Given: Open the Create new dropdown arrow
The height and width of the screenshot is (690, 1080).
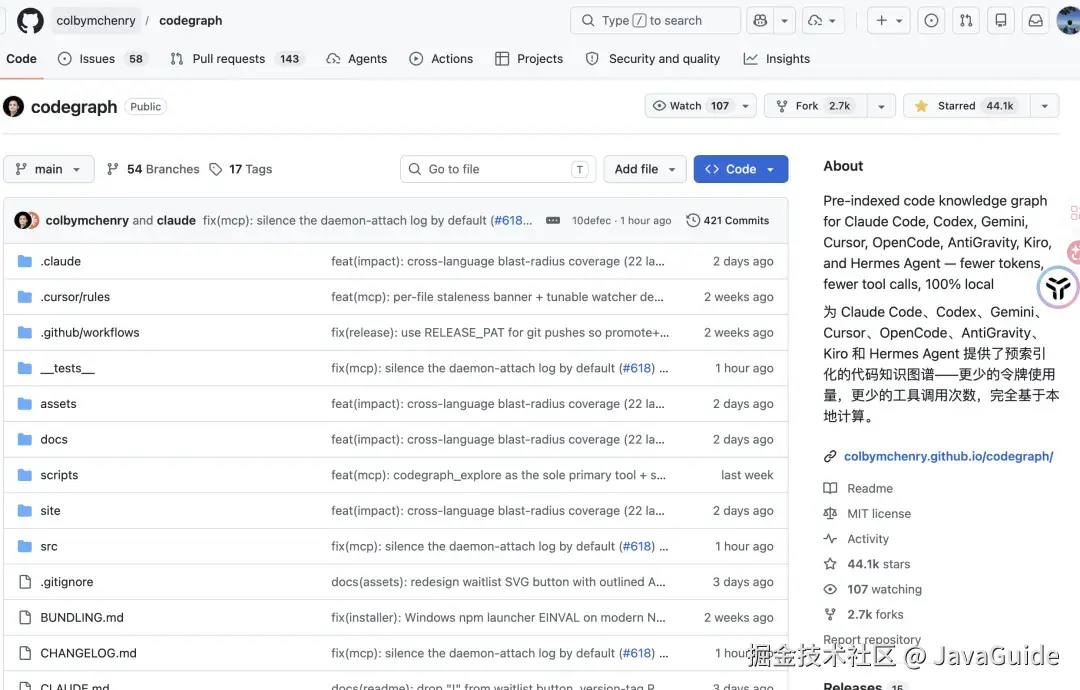Looking at the screenshot, I should tap(899, 21).
